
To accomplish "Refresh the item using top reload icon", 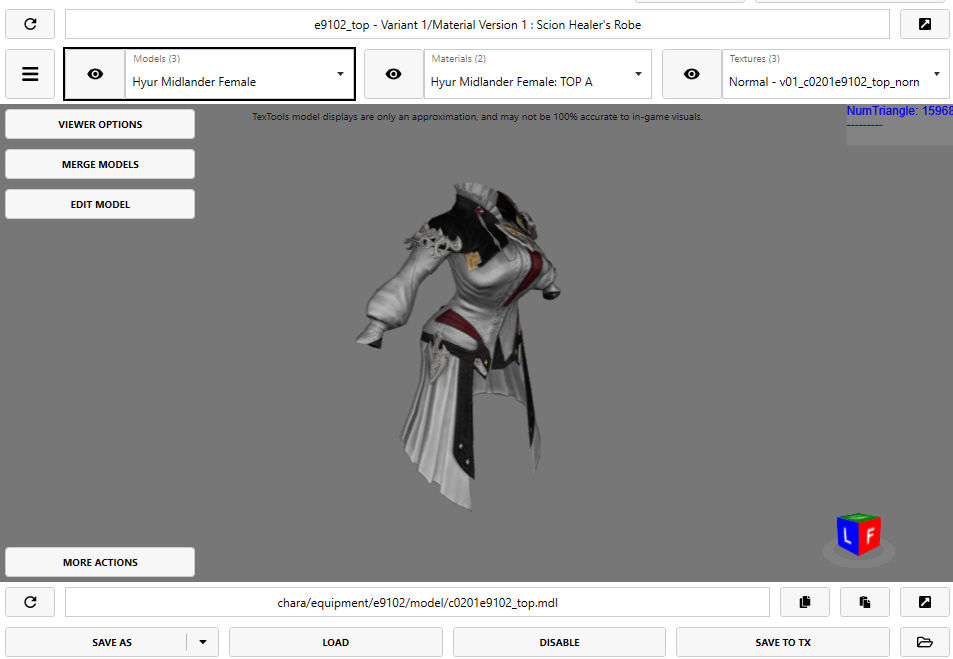I will [30, 24].
